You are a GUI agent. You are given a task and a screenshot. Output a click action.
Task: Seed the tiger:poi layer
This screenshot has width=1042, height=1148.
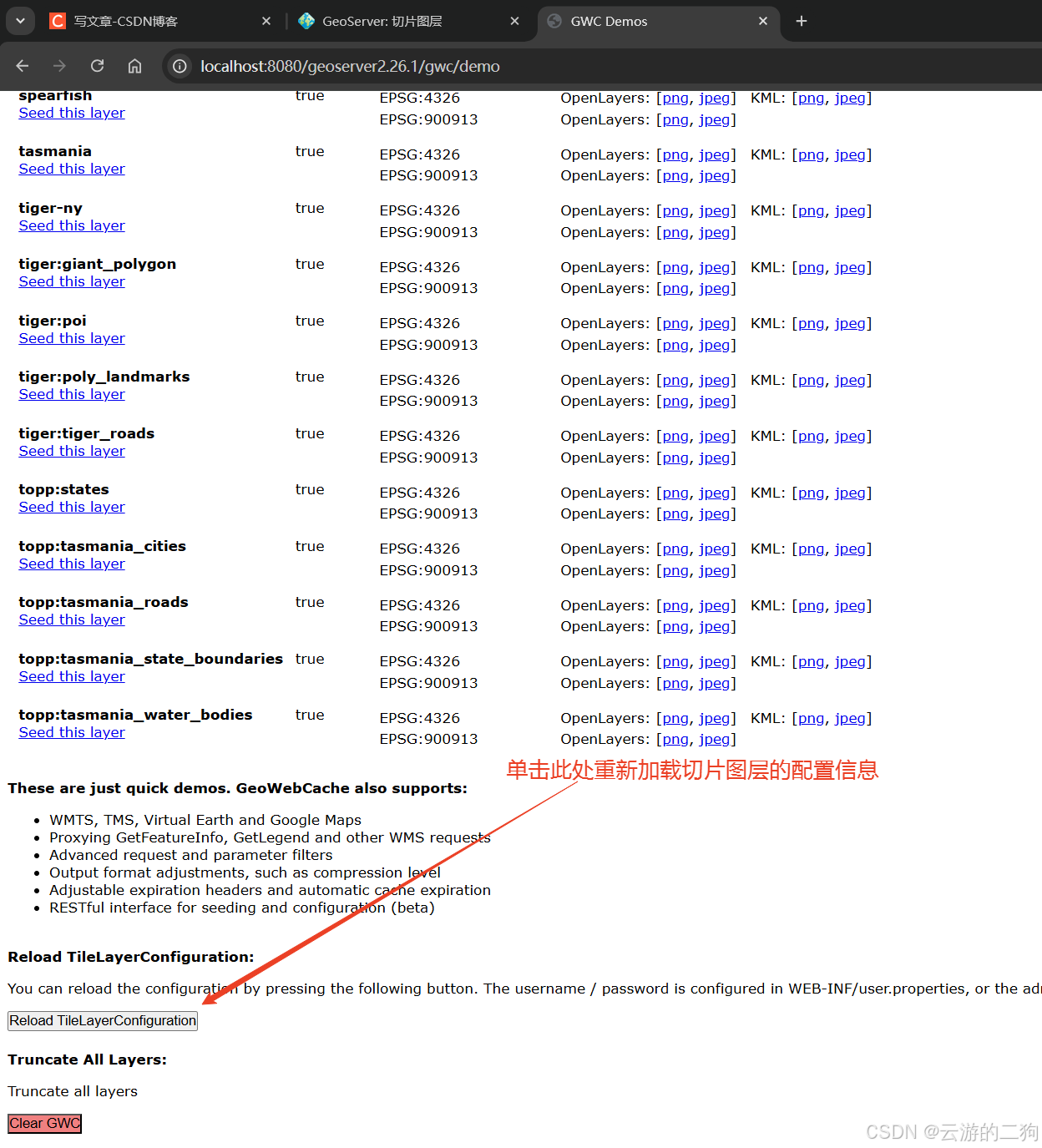(x=72, y=338)
